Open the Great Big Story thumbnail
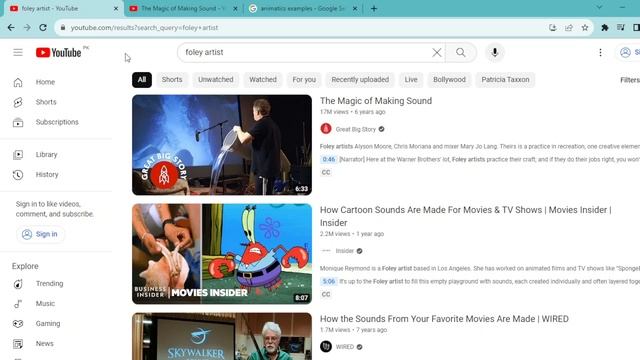This screenshot has width=640, height=360. pos(222,145)
